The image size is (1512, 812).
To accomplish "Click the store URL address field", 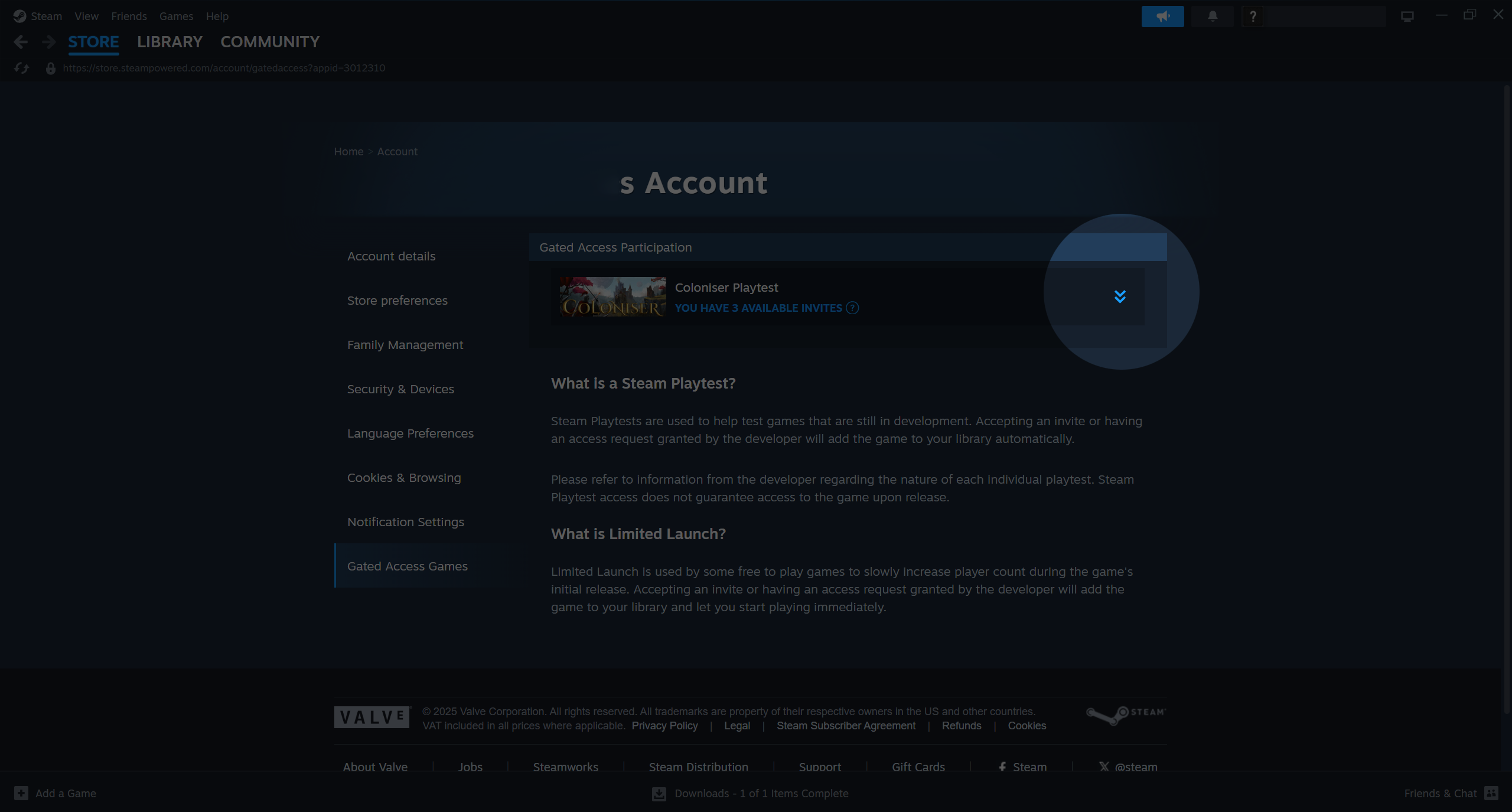I will point(224,69).
